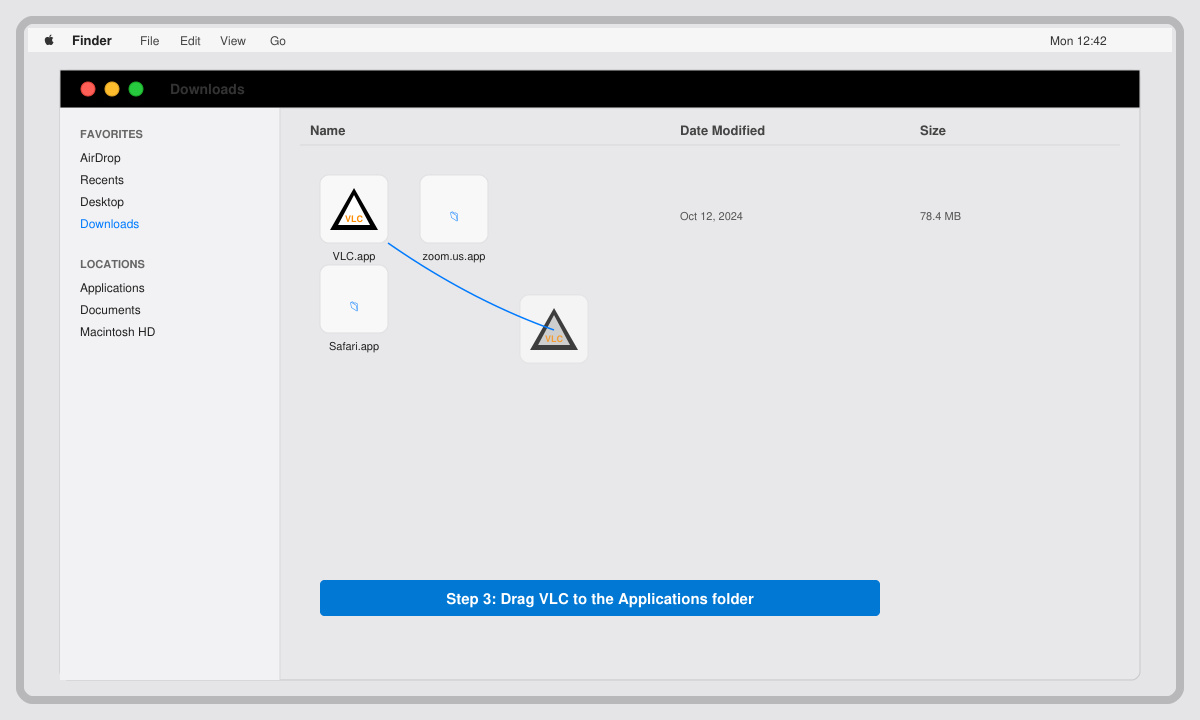1200x720 pixels.
Task: Sort by the Size column header
Action: click(933, 131)
